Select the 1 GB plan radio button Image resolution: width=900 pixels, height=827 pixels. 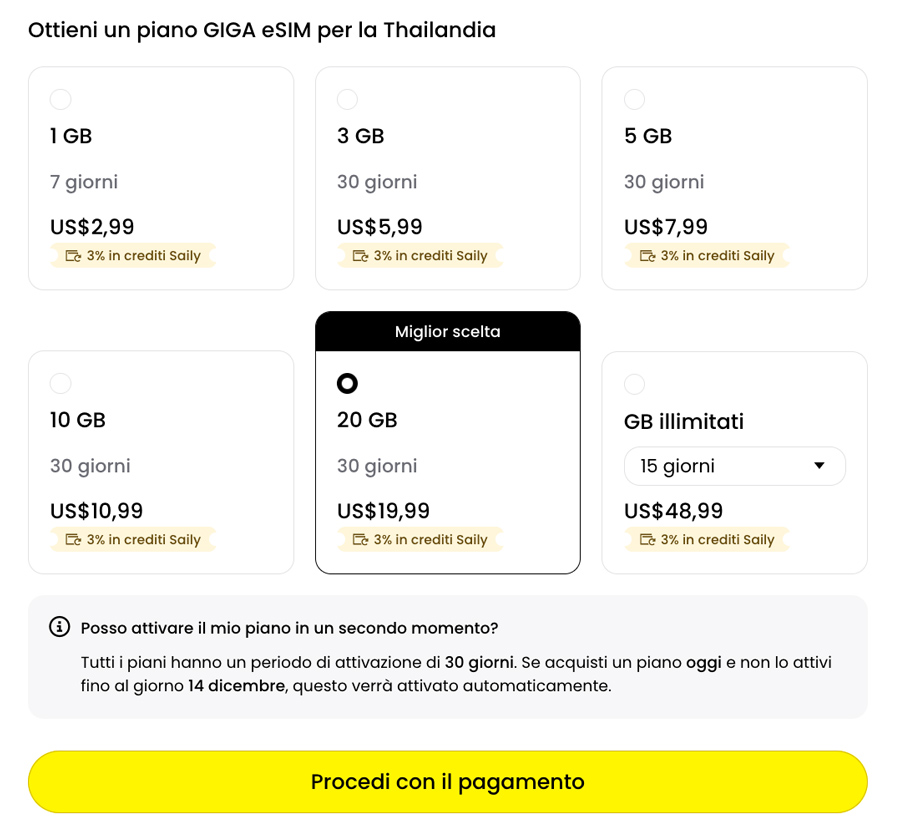pyautogui.click(x=60, y=99)
